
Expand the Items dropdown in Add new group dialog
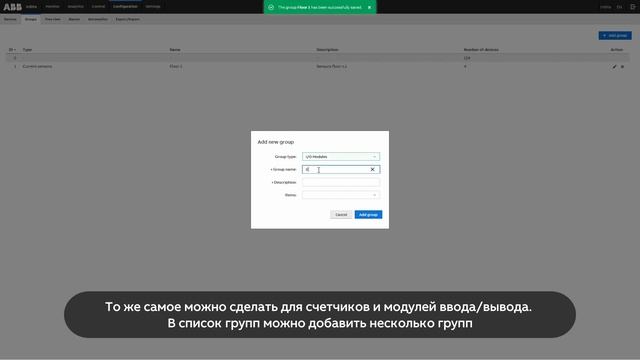tap(341, 195)
